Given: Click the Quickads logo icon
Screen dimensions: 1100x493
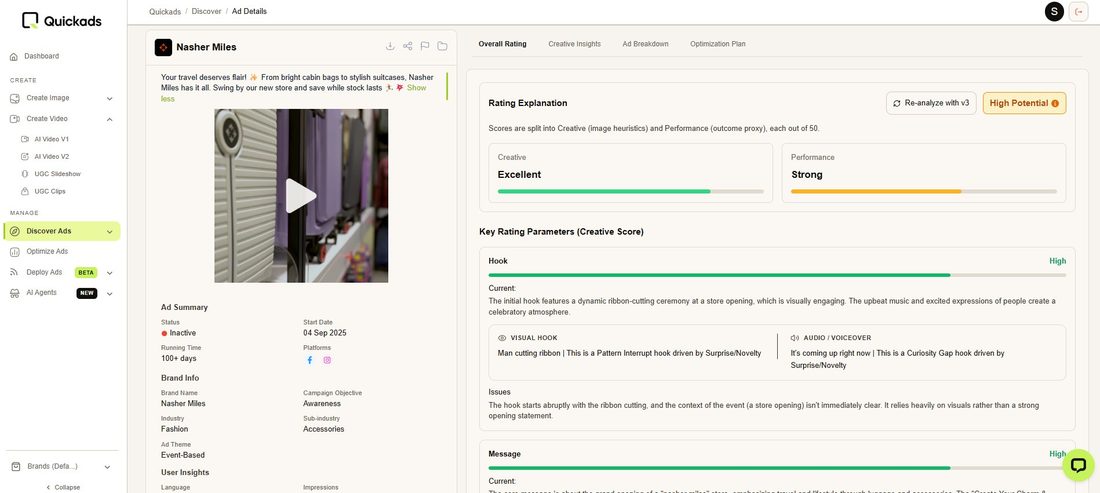Looking at the screenshot, I should tap(29, 20).
